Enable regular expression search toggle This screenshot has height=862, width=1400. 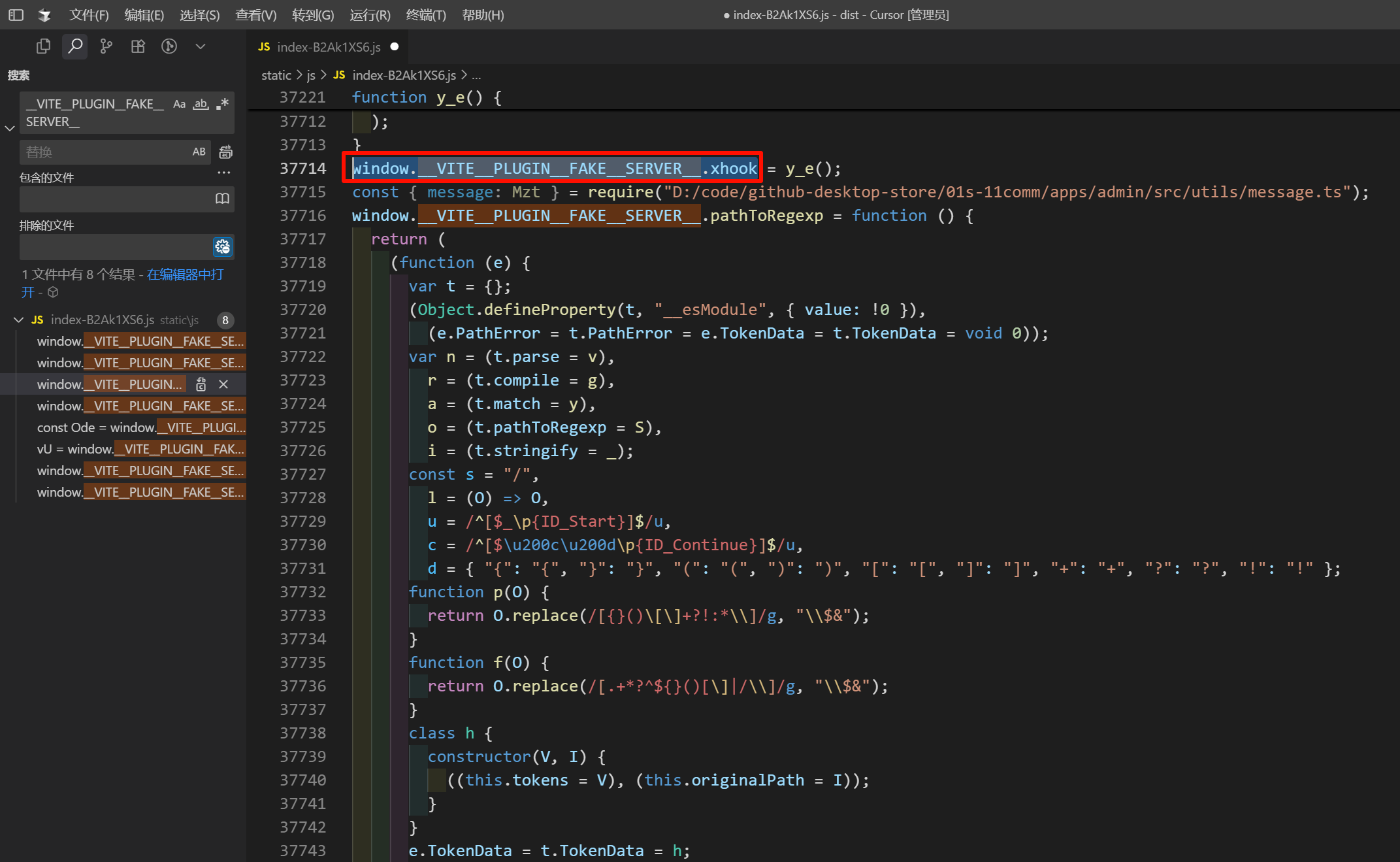223,104
